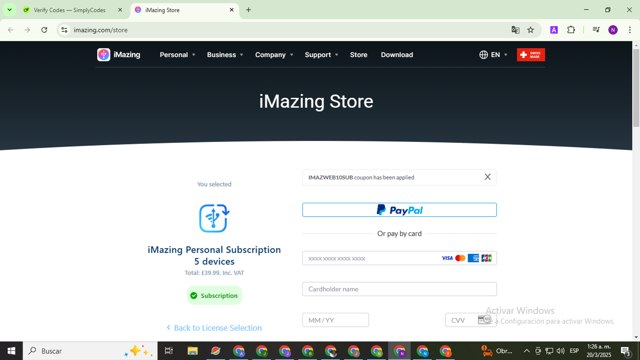Close the iMazing Store tab
Image resolution: width=640 pixels, height=360 pixels.
[x=231, y=10]
